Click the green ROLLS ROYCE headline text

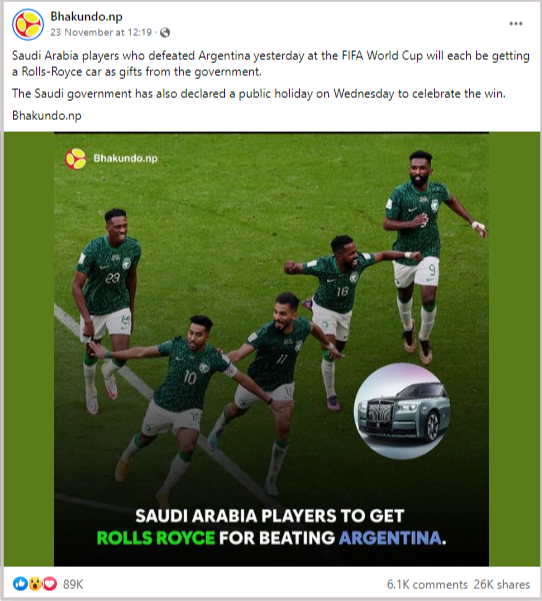[x=156, y=538]
